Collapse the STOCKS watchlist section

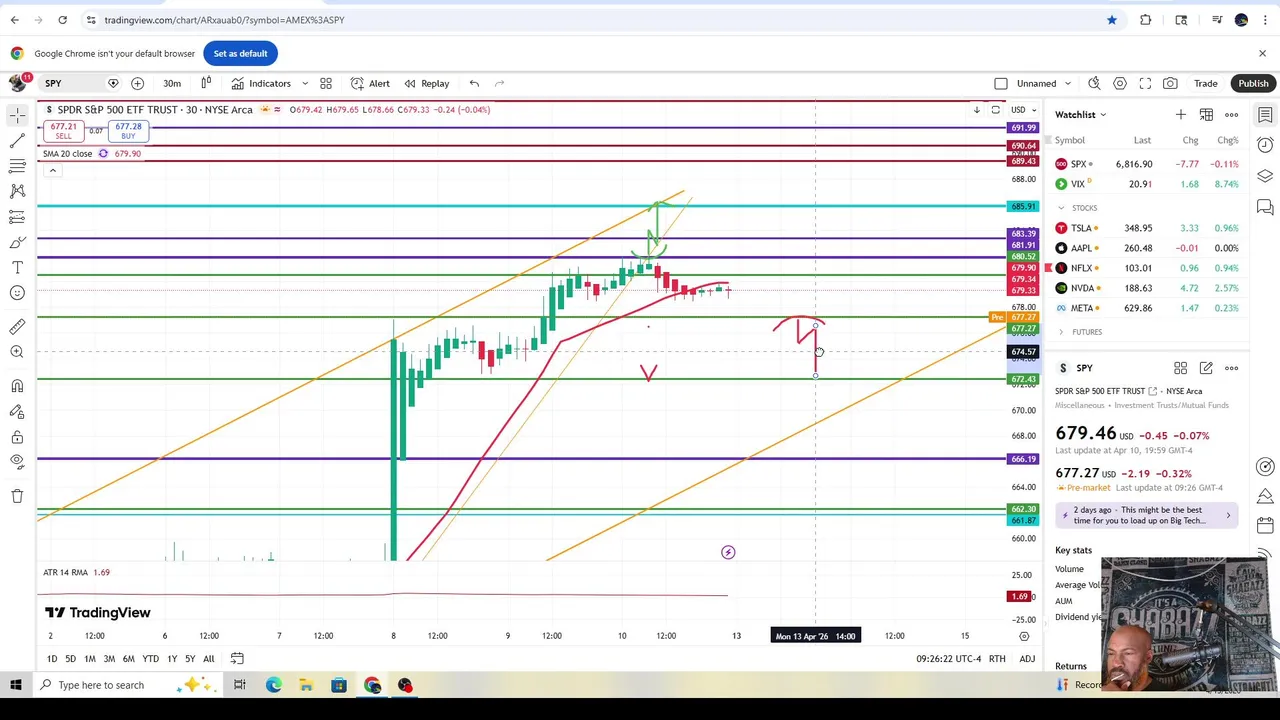click(1061, 208)
